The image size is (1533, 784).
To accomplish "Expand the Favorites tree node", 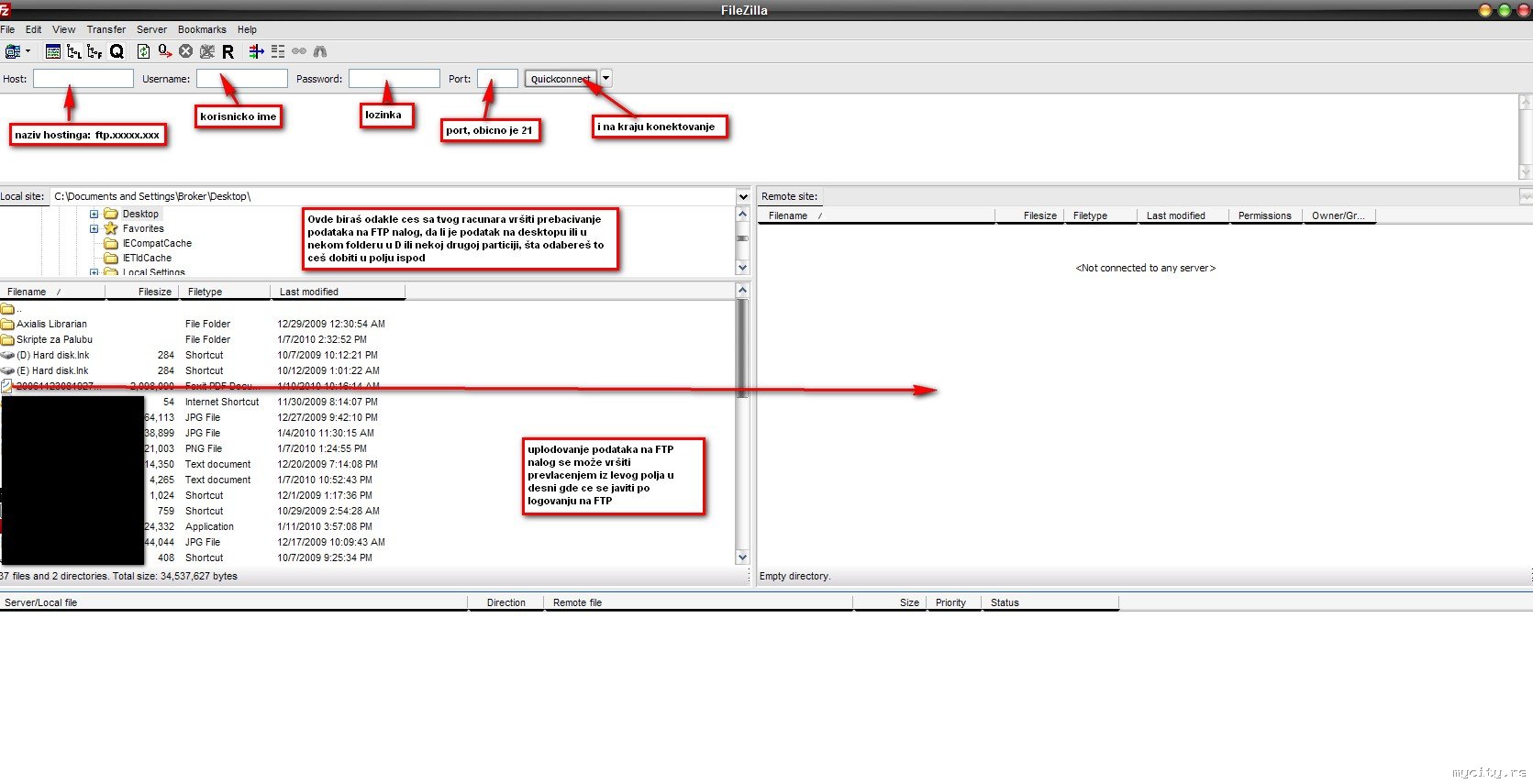I will point(94,228).
